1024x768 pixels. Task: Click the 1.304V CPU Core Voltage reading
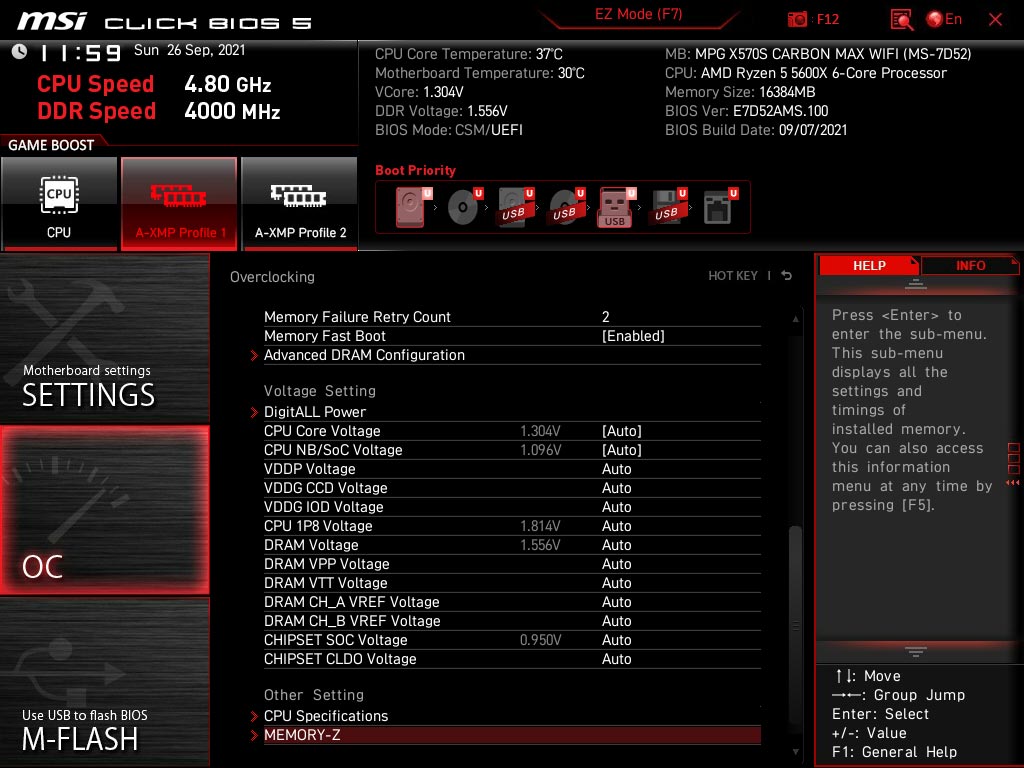[540, 431]
